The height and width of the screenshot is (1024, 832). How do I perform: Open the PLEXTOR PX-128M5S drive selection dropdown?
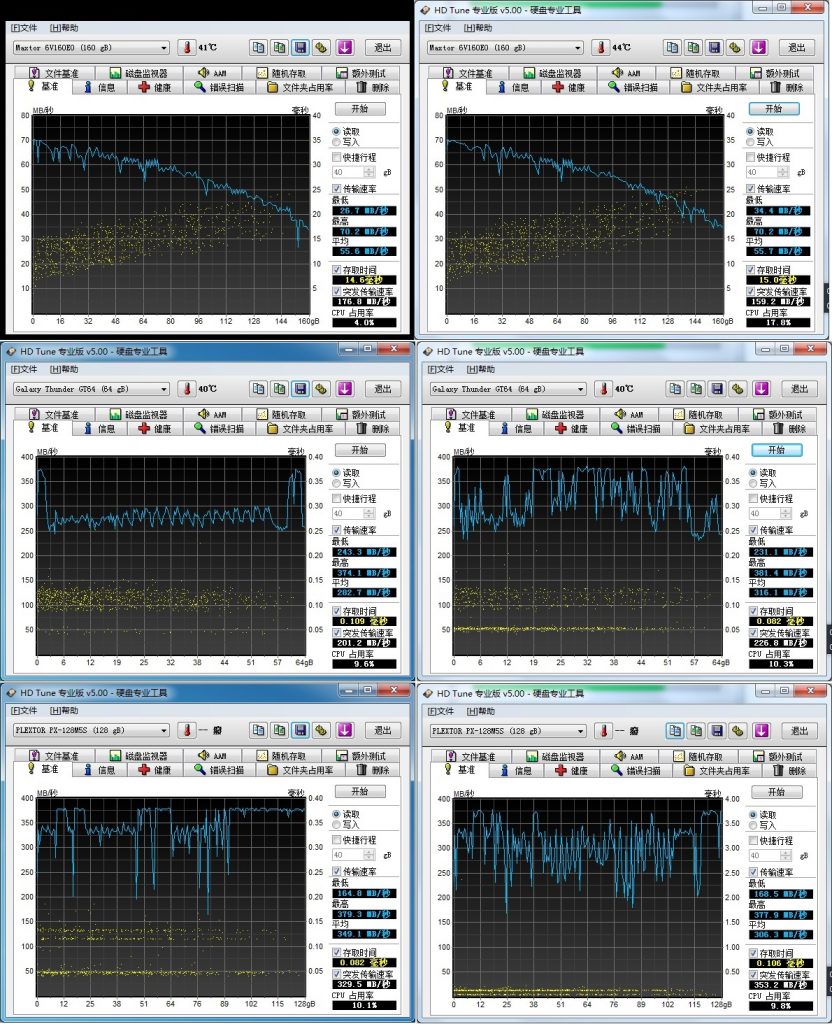tap(166, 730)
